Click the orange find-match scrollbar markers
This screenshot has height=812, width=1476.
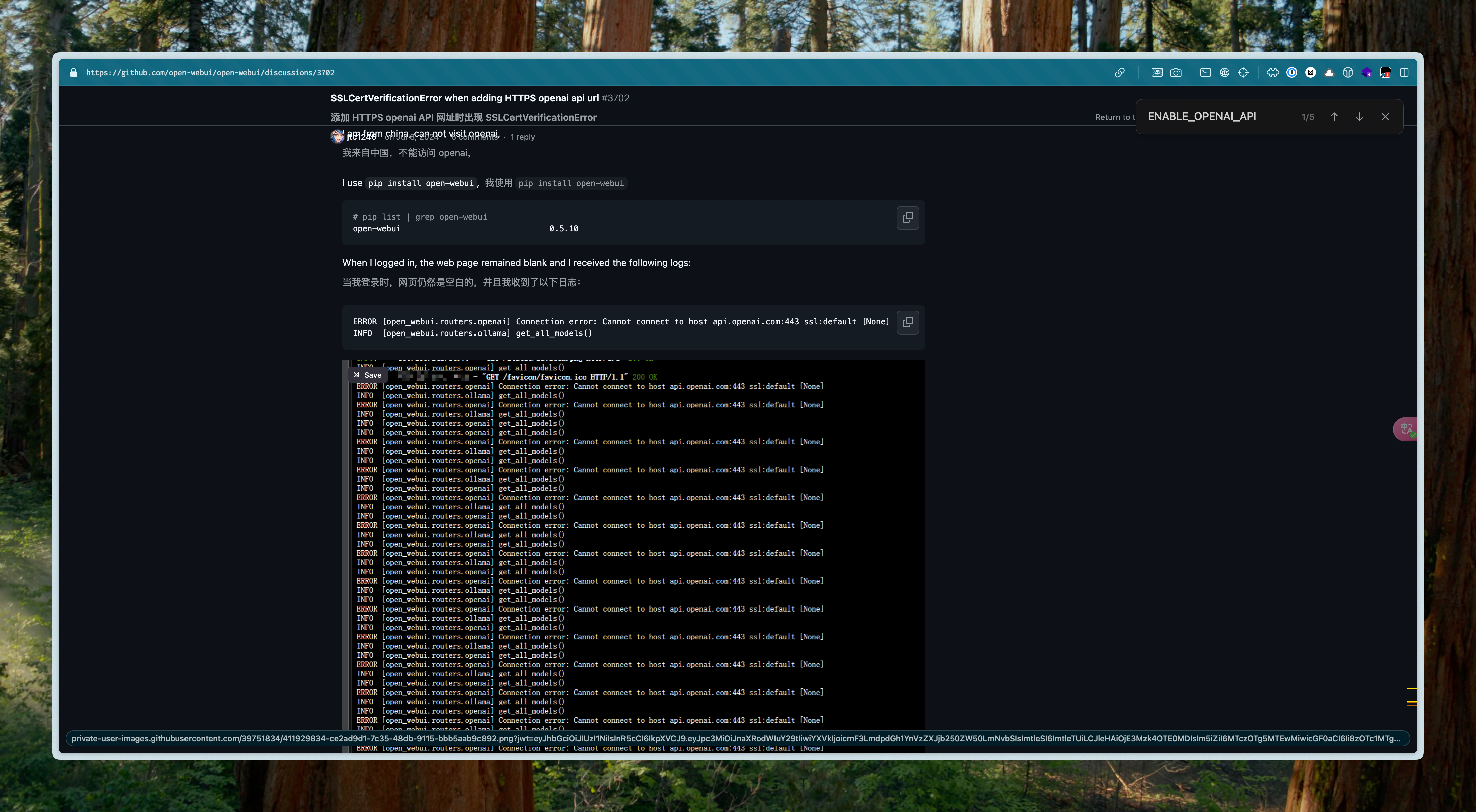pos(1412,697)
